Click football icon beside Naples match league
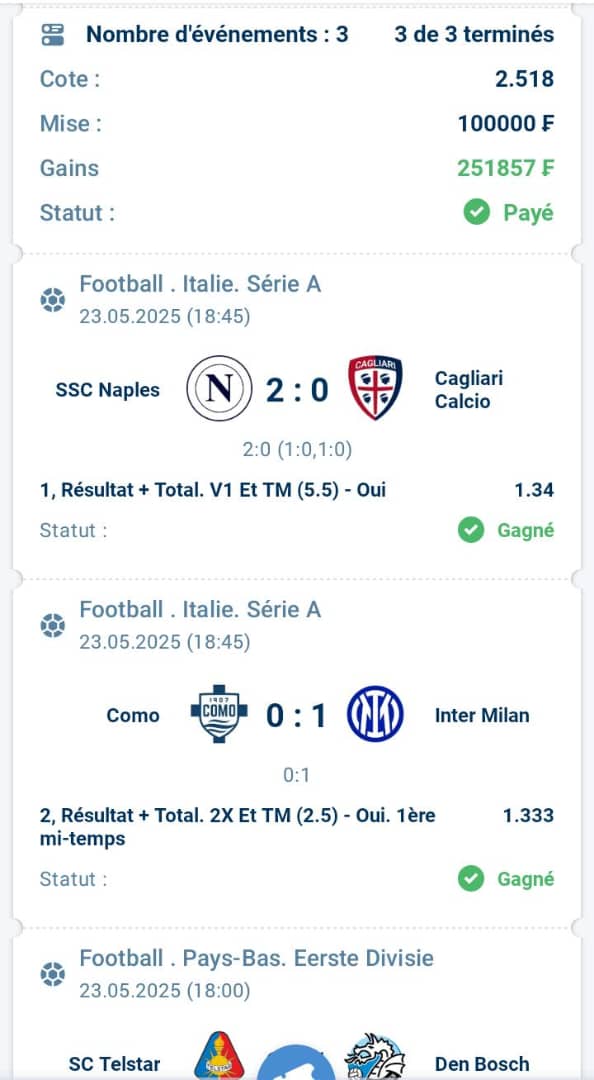This screenshot has width=594, height=1080. tap(52, 300)
